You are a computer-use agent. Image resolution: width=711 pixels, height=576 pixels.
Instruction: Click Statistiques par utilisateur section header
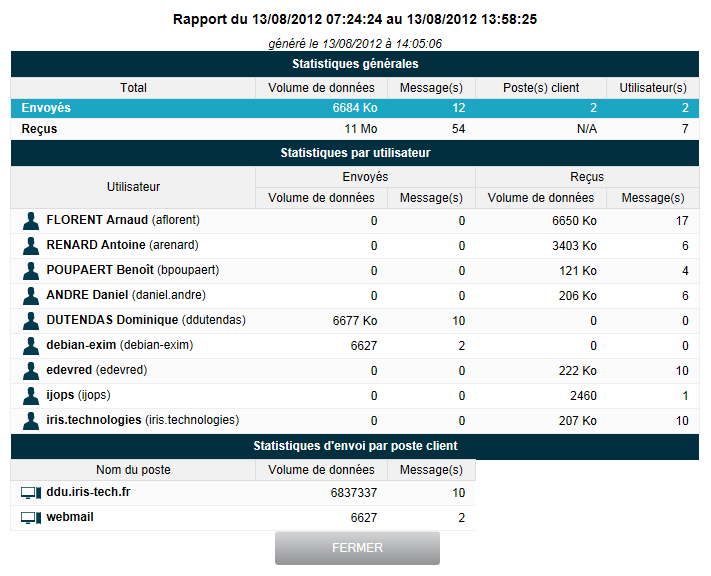click(x=355, y=153)
